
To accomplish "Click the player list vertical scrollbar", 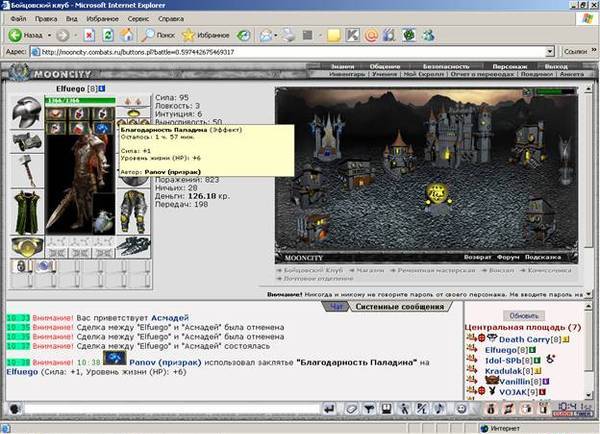I will [x=590, y=350].
